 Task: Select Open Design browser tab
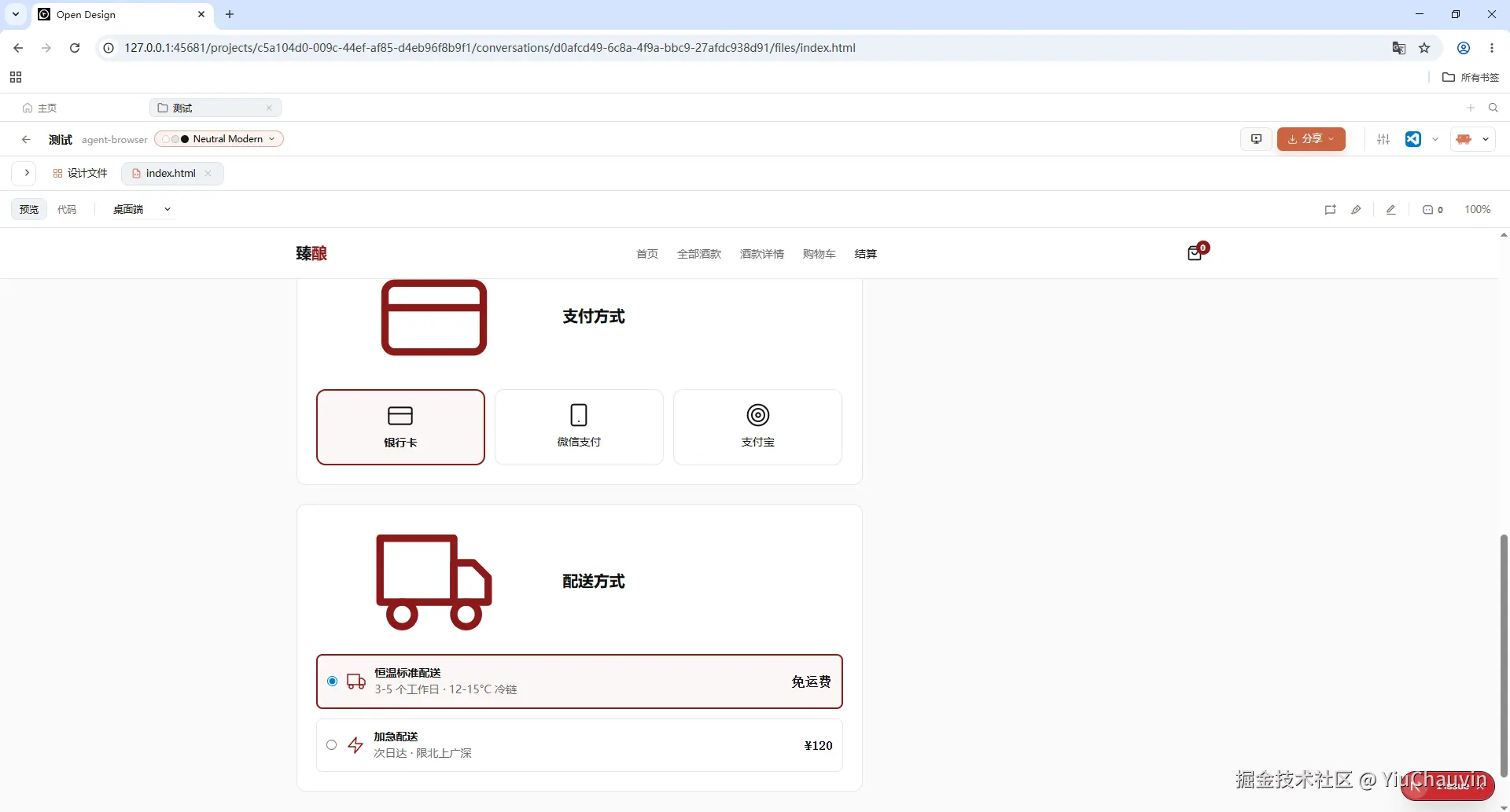(x=122, y=14)
